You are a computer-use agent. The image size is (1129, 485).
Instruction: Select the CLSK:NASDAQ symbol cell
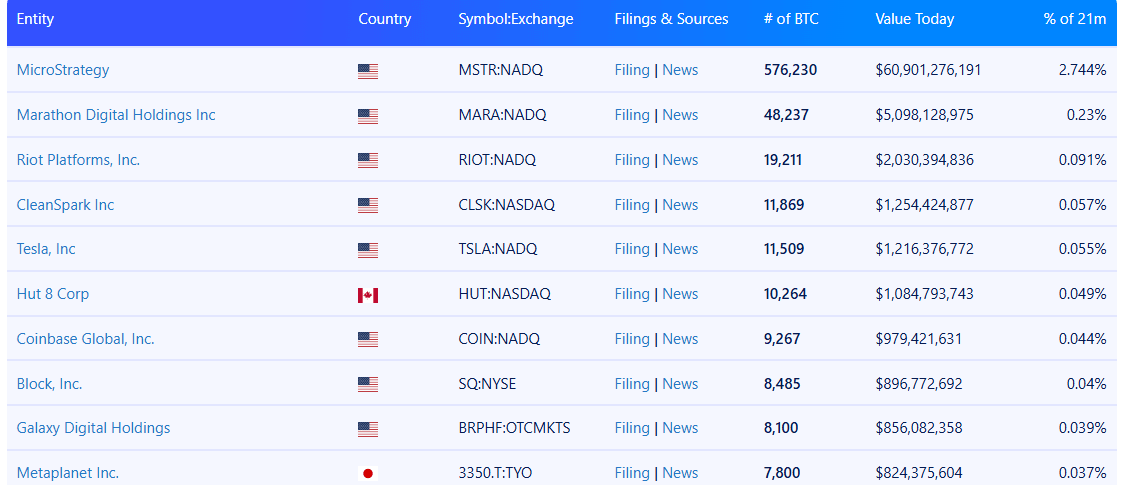[506, 204]
